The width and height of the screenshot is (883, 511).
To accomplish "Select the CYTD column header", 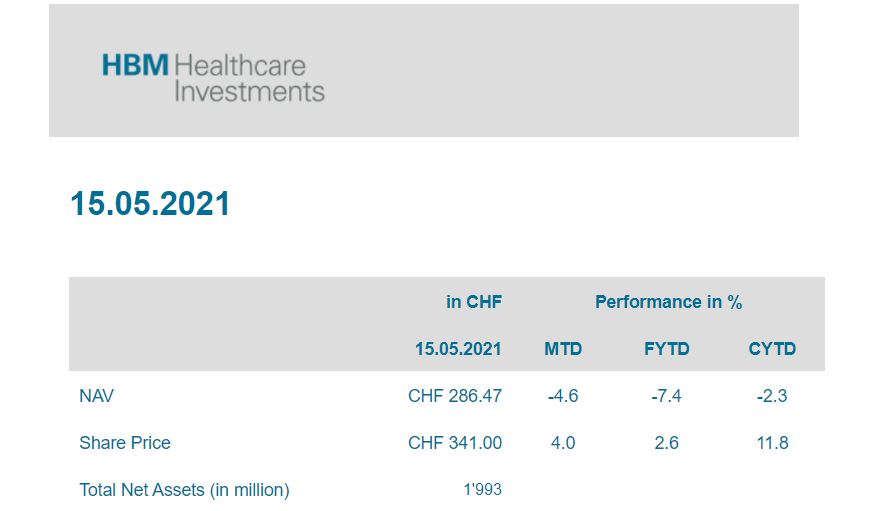I will point(772,349).
